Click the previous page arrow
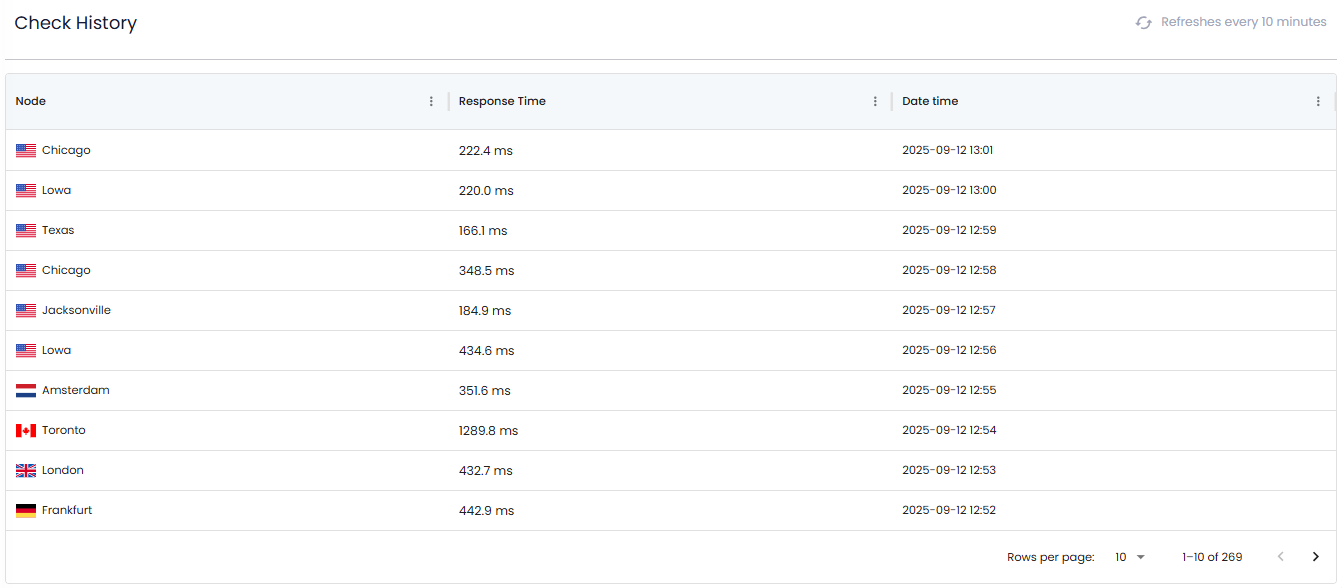The image size is (1342, 588). pyautogui.click(x=1281, y=557)
